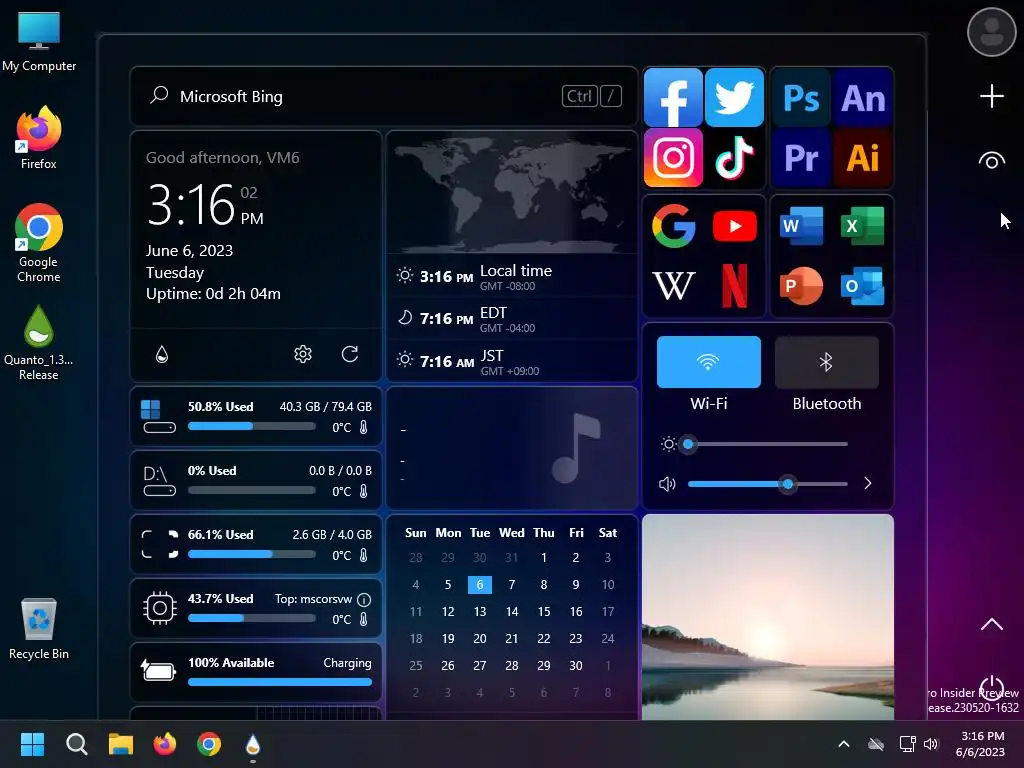1024x768 pixels.
Task: Open Firefox from the taskbar
Action: [x=165, y=744]
